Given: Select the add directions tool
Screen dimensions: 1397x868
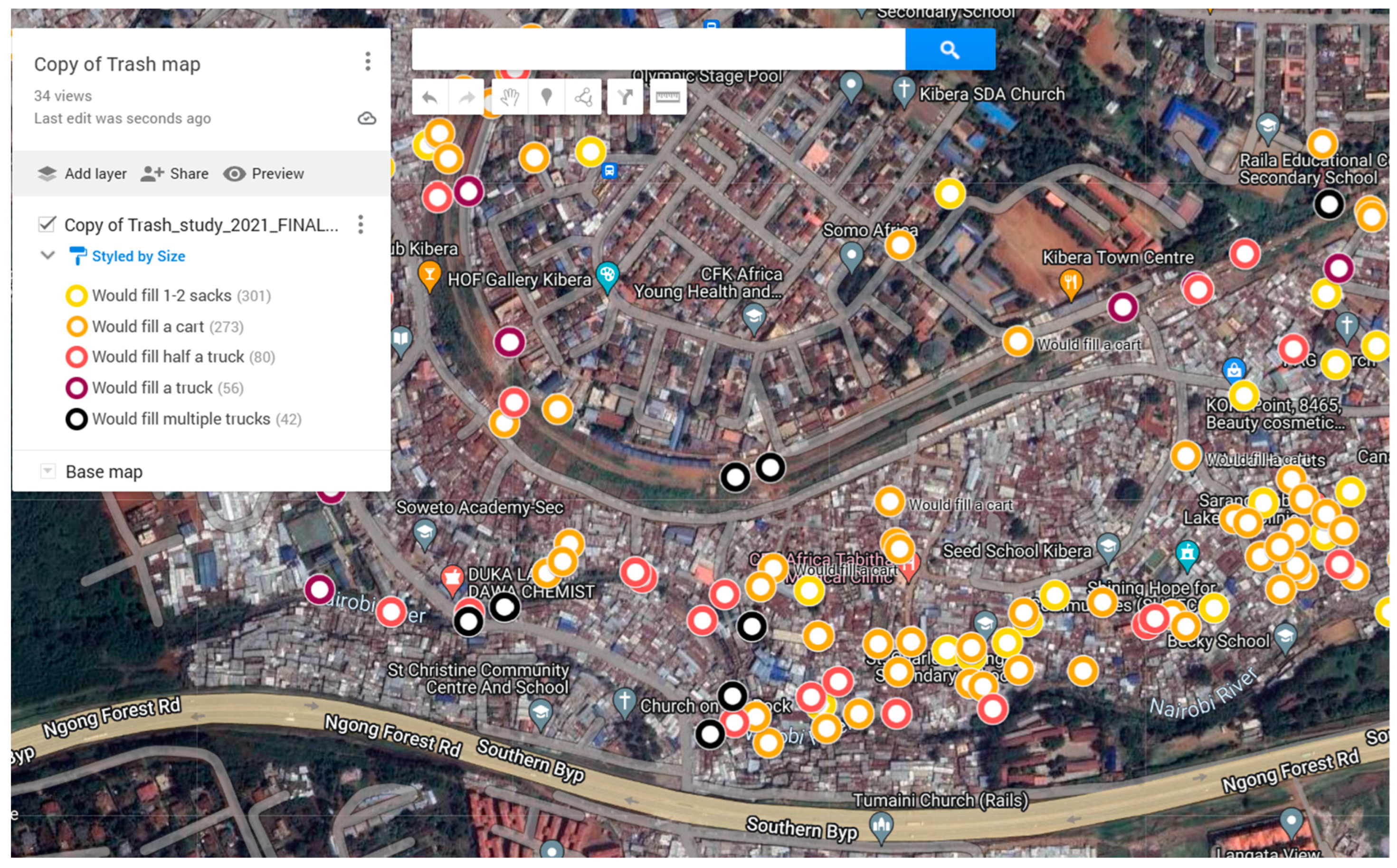Looking at the screenshot, I should tap(625, 97).
